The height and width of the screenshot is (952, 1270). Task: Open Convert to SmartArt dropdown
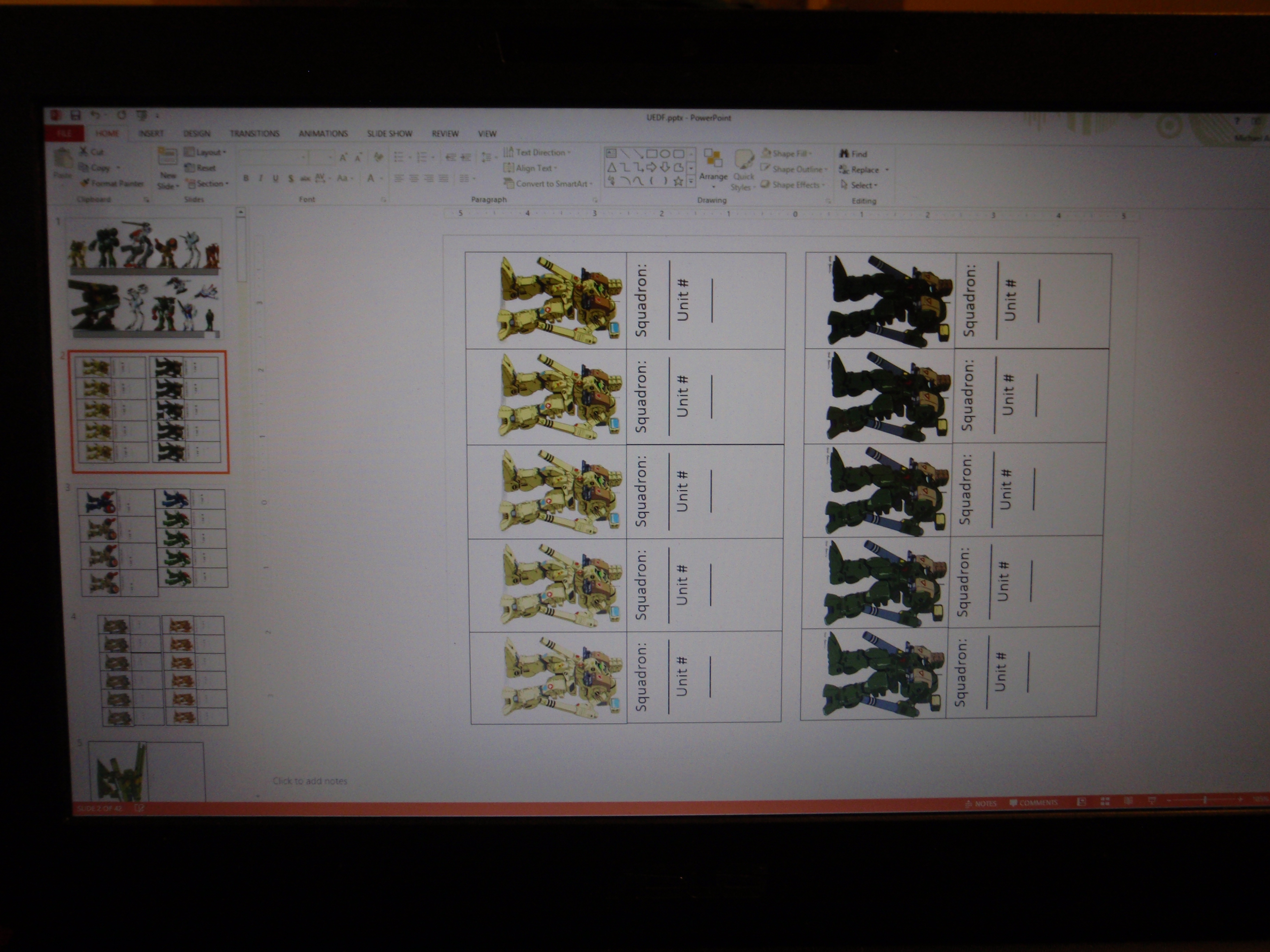[548, 184]
